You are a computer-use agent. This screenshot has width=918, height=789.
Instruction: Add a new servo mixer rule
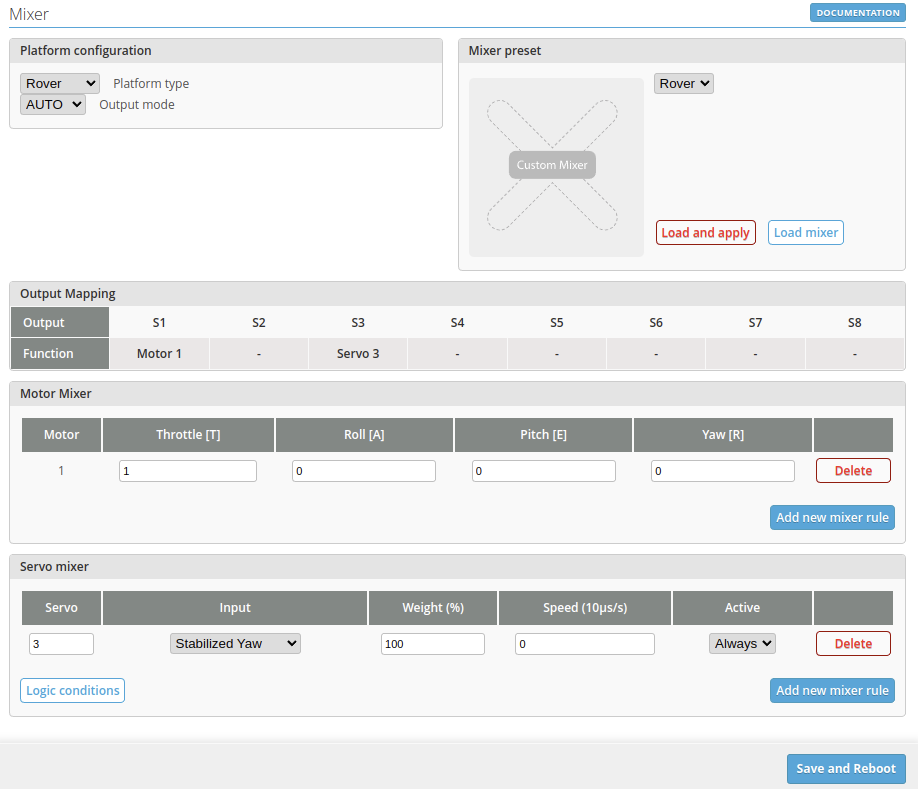click(832, 690)
